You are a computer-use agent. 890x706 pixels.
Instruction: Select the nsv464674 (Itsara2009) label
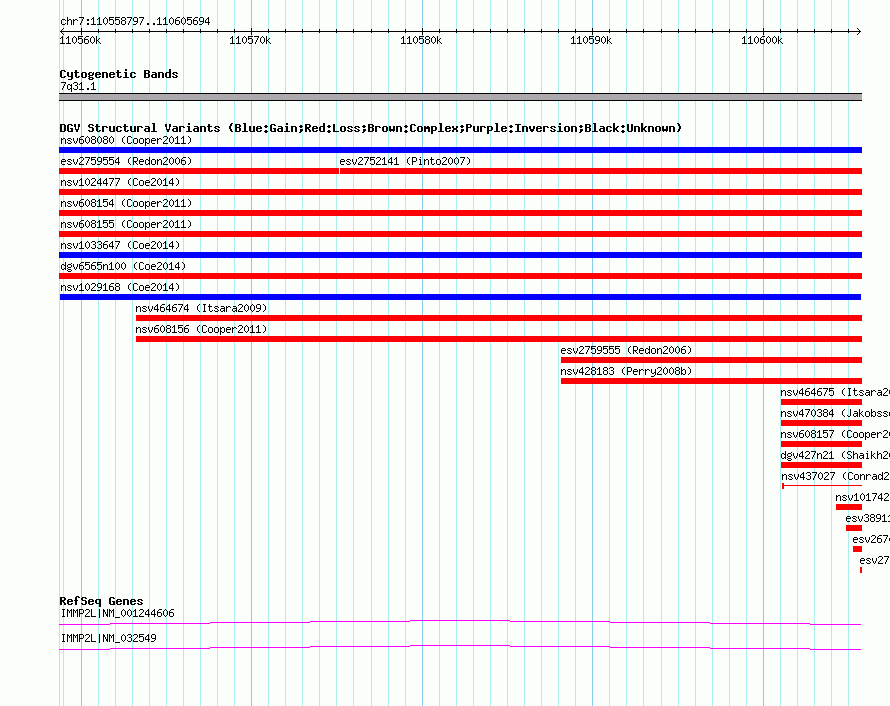pos(201,308)
